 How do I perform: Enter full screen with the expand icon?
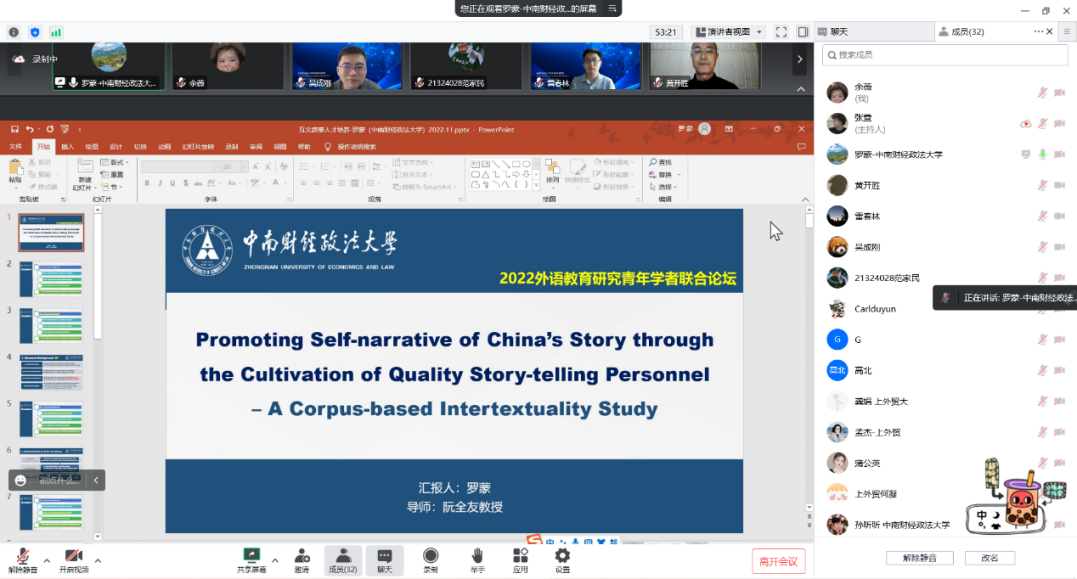781,32
